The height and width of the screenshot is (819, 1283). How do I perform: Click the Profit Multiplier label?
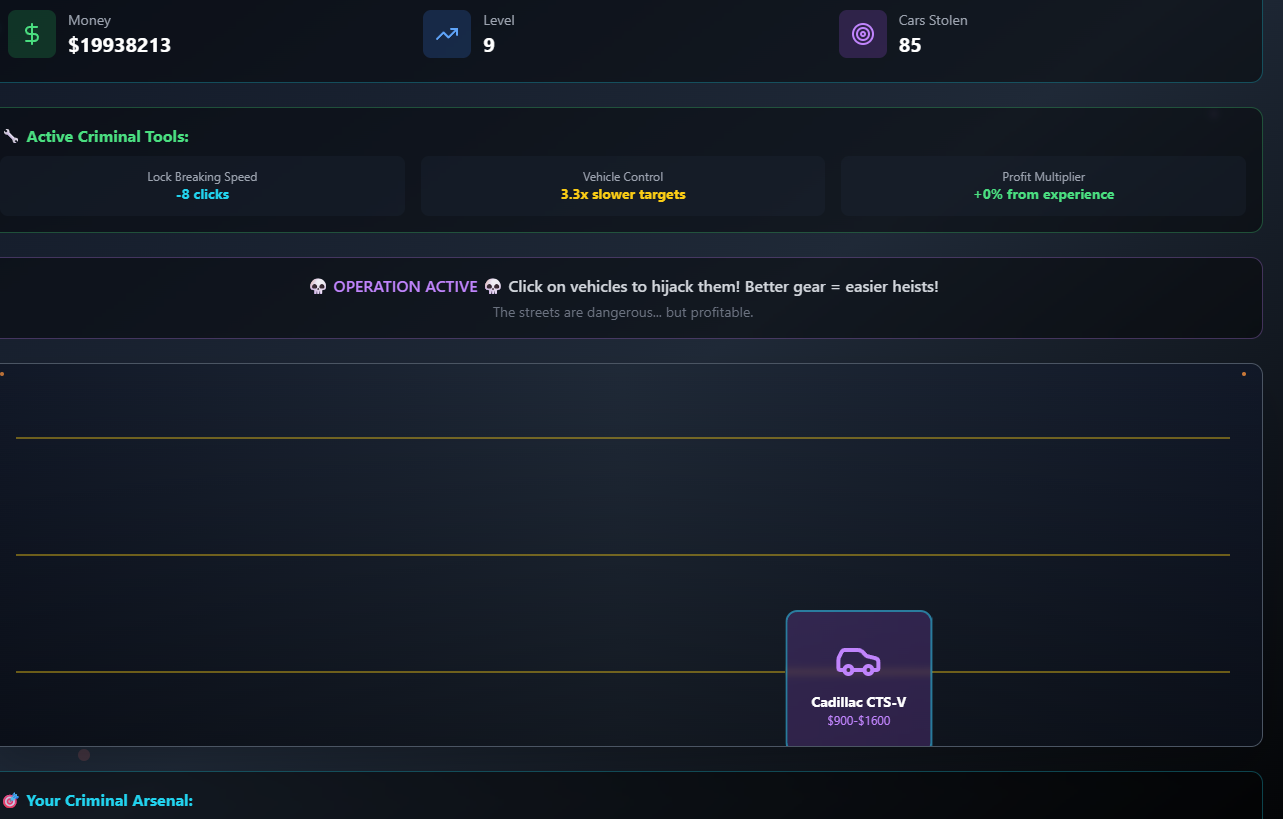click(x=1043, y=177)
